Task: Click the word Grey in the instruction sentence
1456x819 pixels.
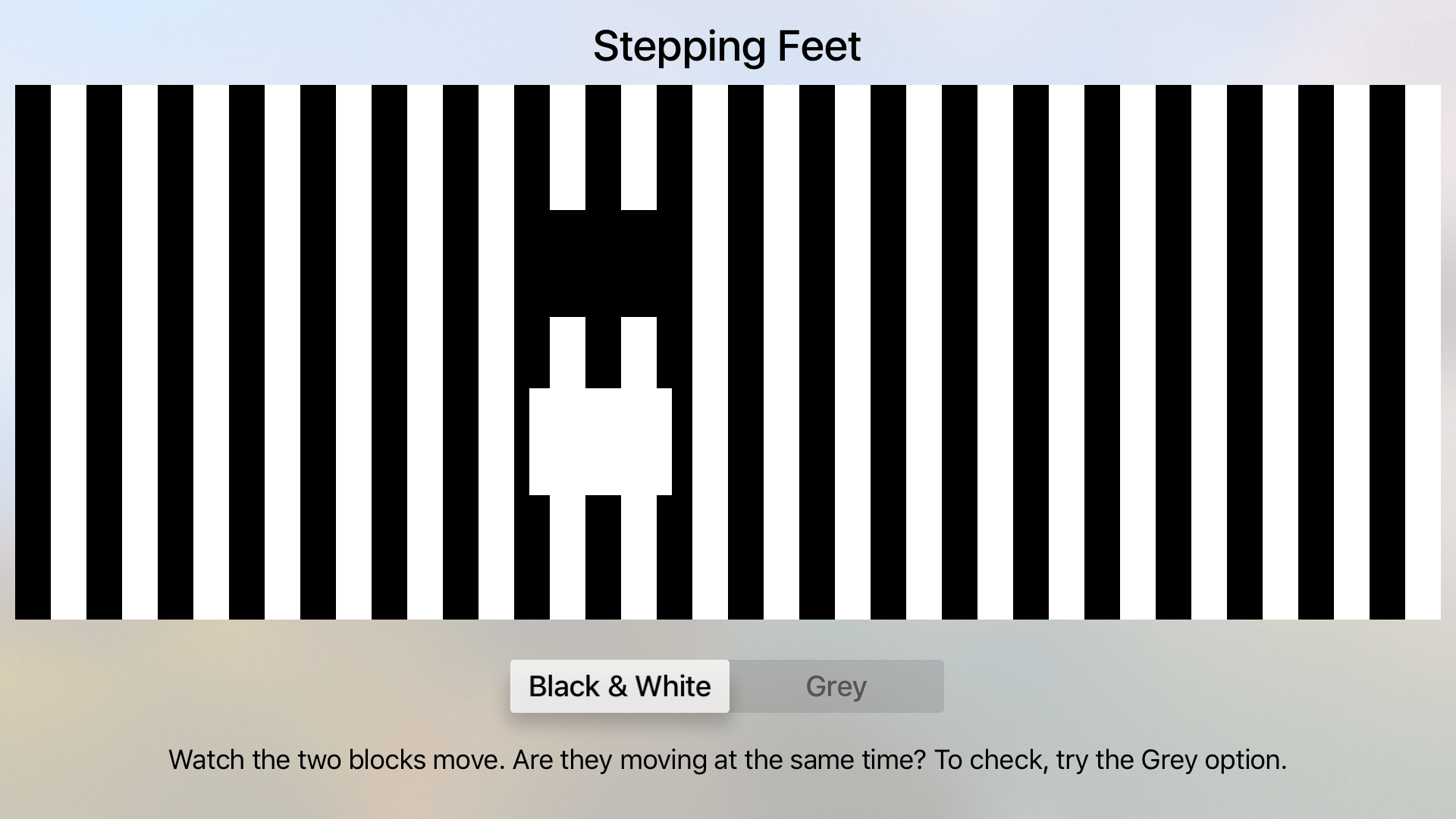Action: (x=1169, y=760)
